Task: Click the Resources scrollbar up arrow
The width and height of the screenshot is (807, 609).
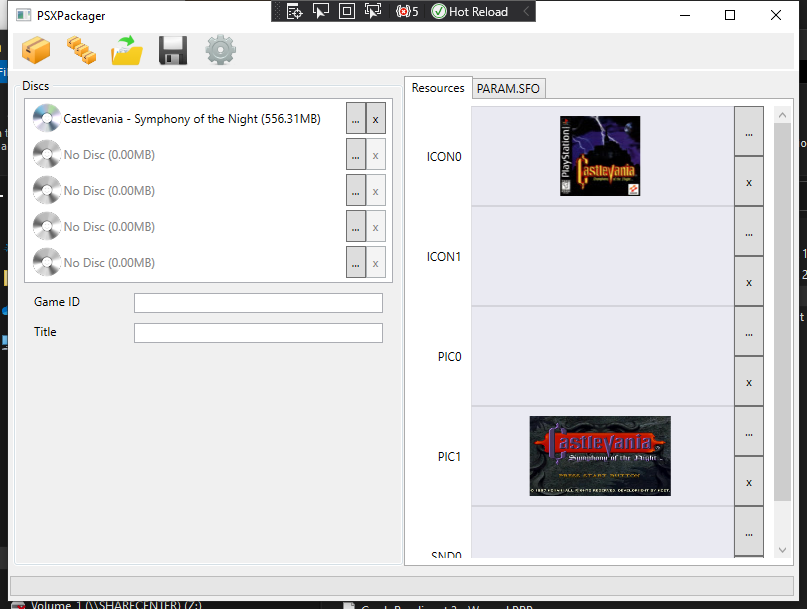Action: pyautogui.click(x=782, y=115)
